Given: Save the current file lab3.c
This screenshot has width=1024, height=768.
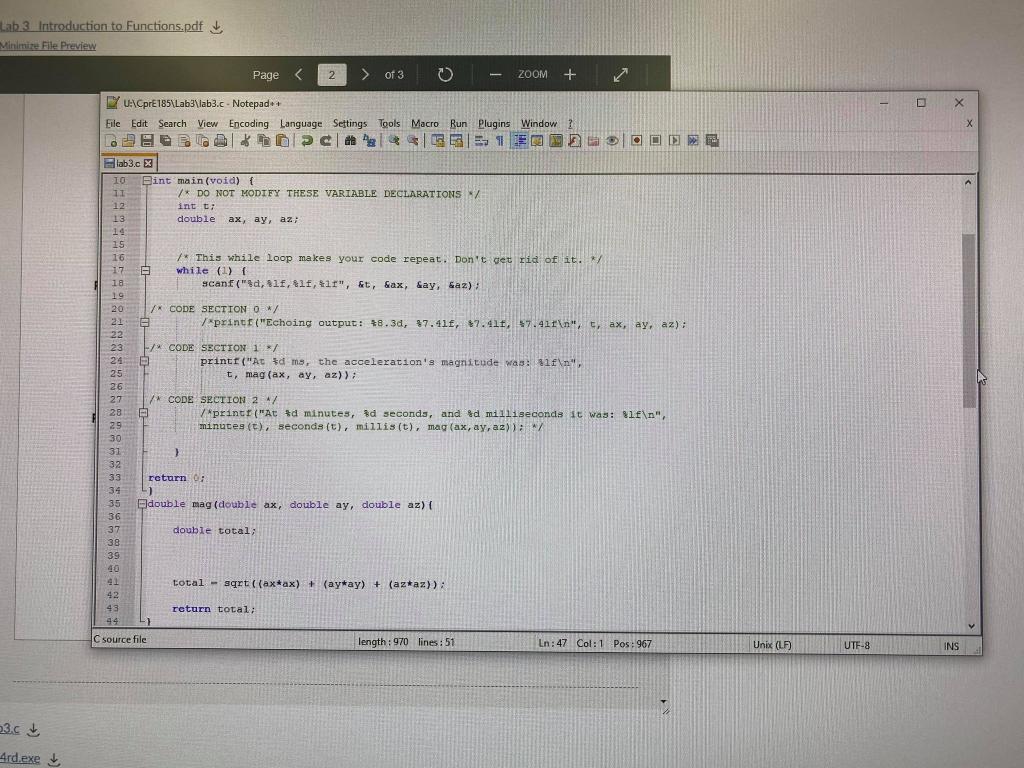Looking at the screenshot, I should click(x=147, y=140).
